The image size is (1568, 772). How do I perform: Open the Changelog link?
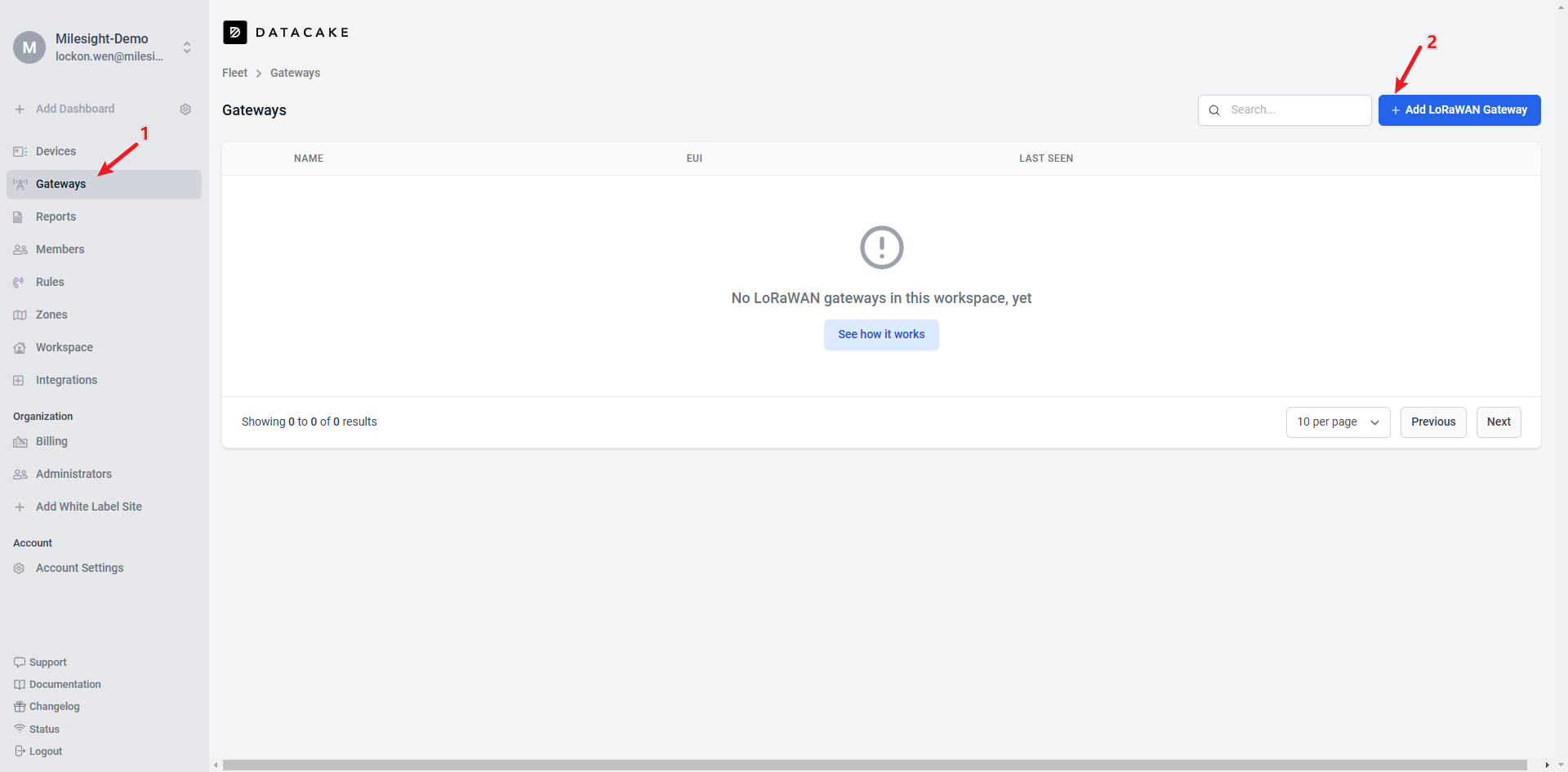(x=55, y=707)
